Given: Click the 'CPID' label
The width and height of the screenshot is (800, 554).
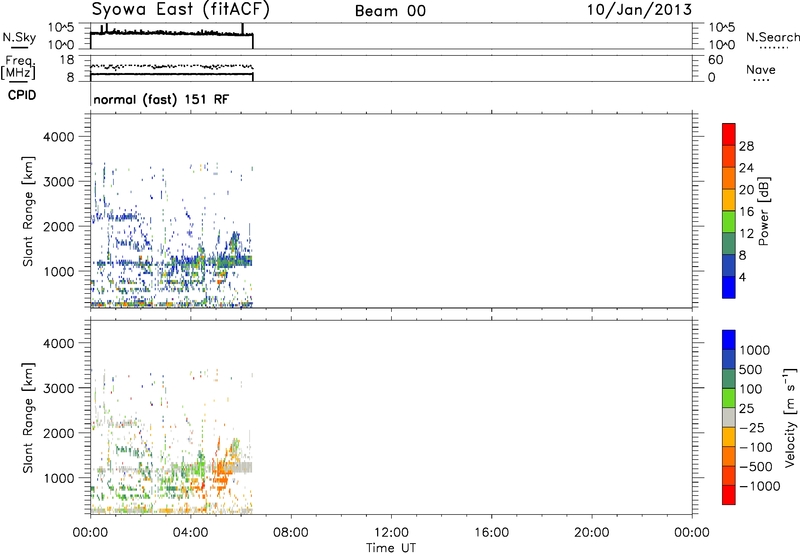Looking at the screenshot, I should click(22, 95).
